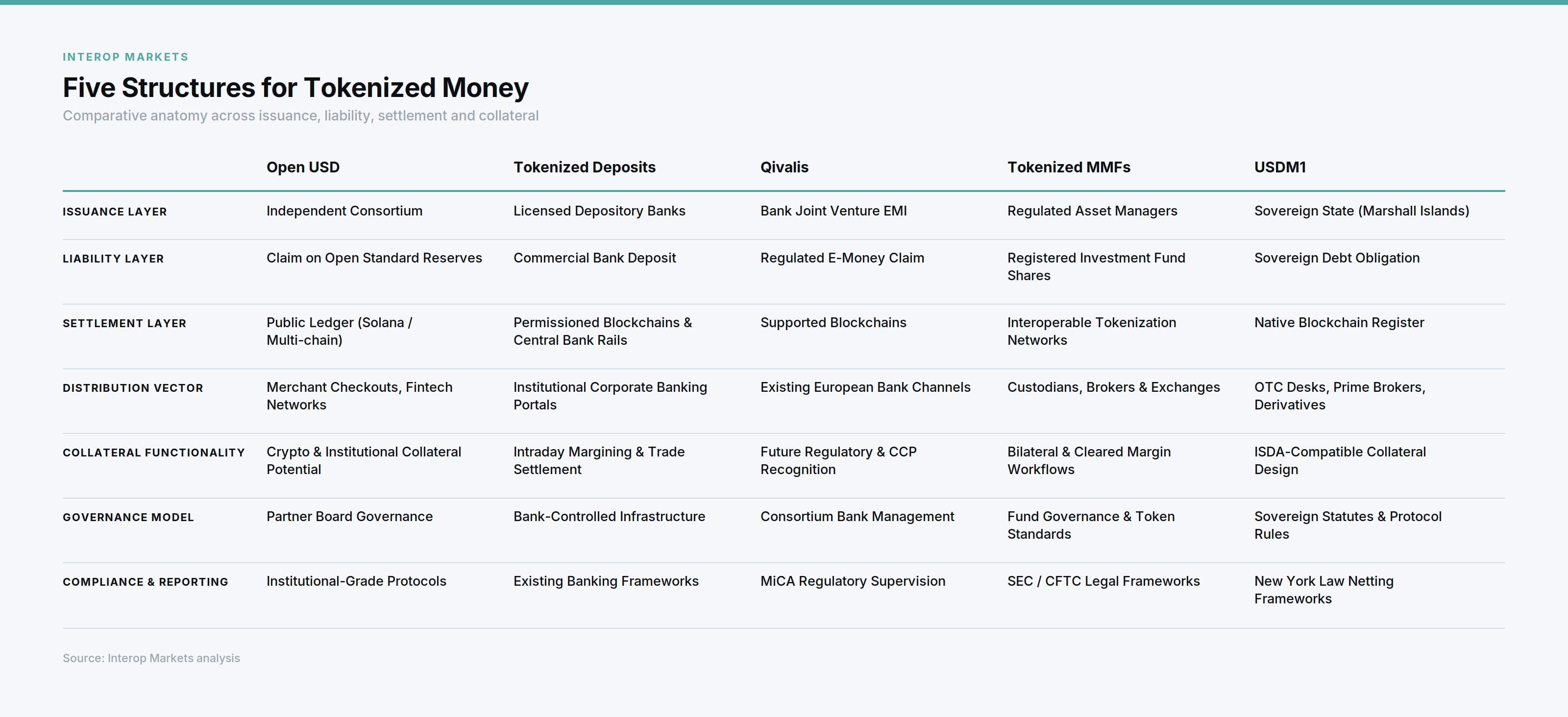Click the title 'Five Structures for Tokenized Money'

point(296,88)
